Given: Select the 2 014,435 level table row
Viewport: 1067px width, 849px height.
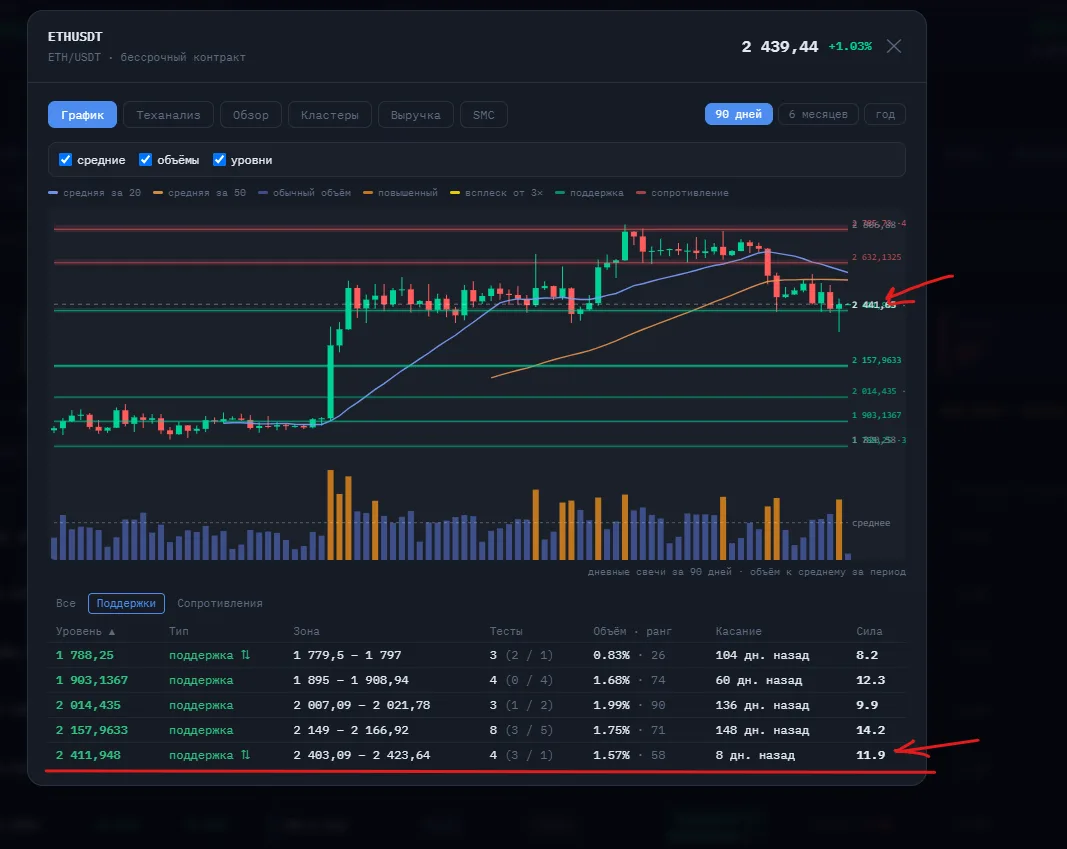Looking at the screenshot, I should (477, 705).
